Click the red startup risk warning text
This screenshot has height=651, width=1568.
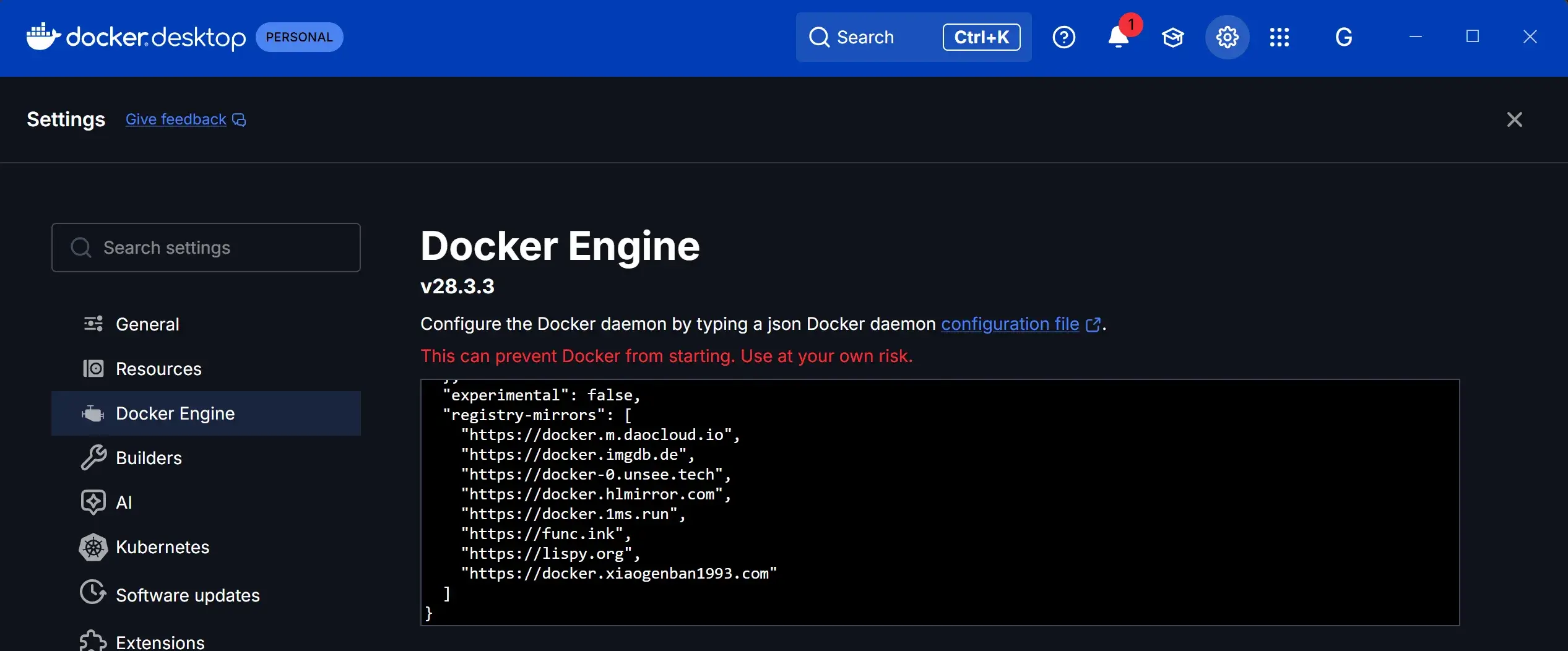click(667, 356)
